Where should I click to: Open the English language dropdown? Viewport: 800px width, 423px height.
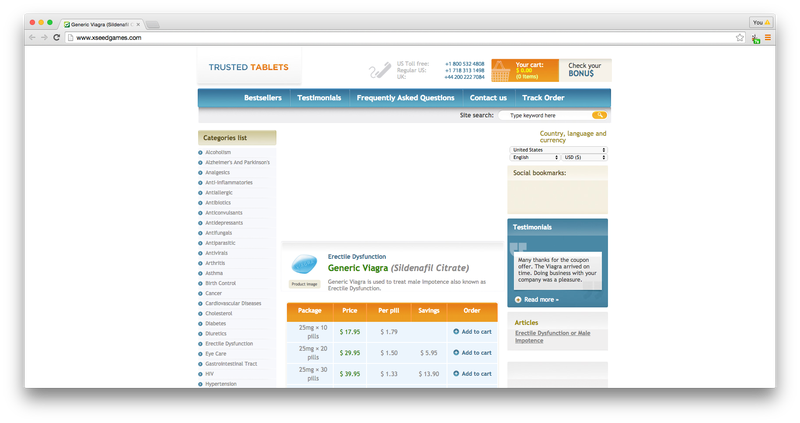coord(535,157)
